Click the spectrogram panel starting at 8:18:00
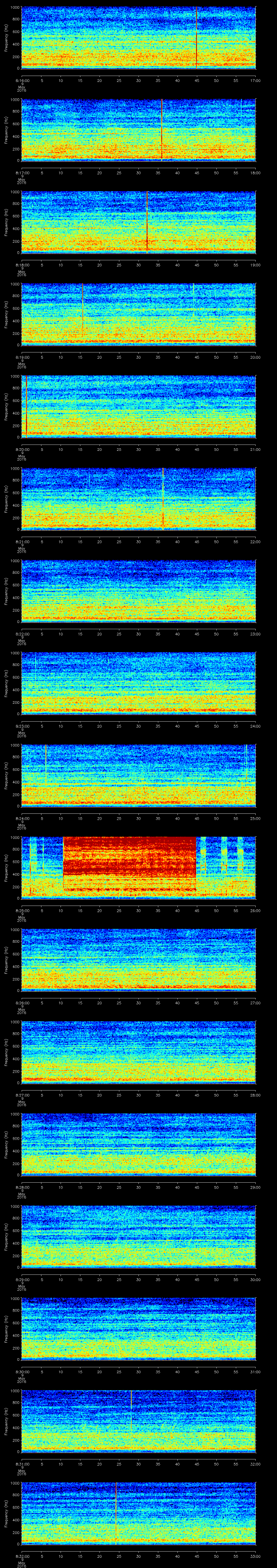This screenshot has height=1568, width=277. pos(138,222)
